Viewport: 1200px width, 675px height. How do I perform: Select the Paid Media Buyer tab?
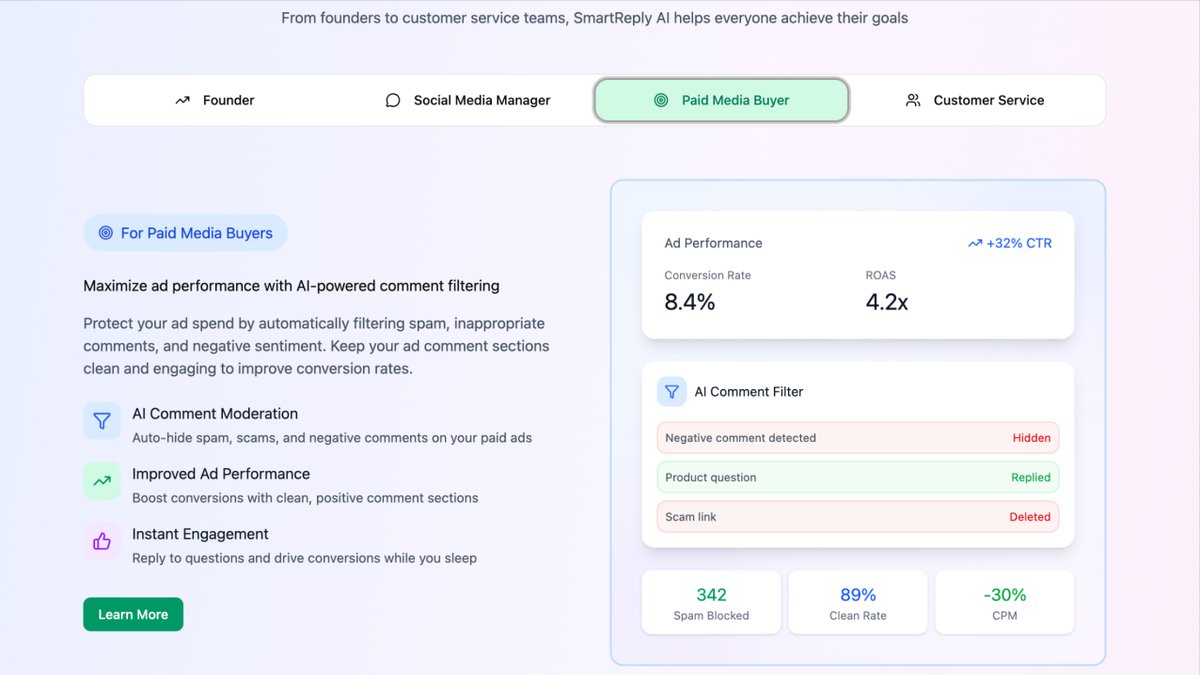721,100
